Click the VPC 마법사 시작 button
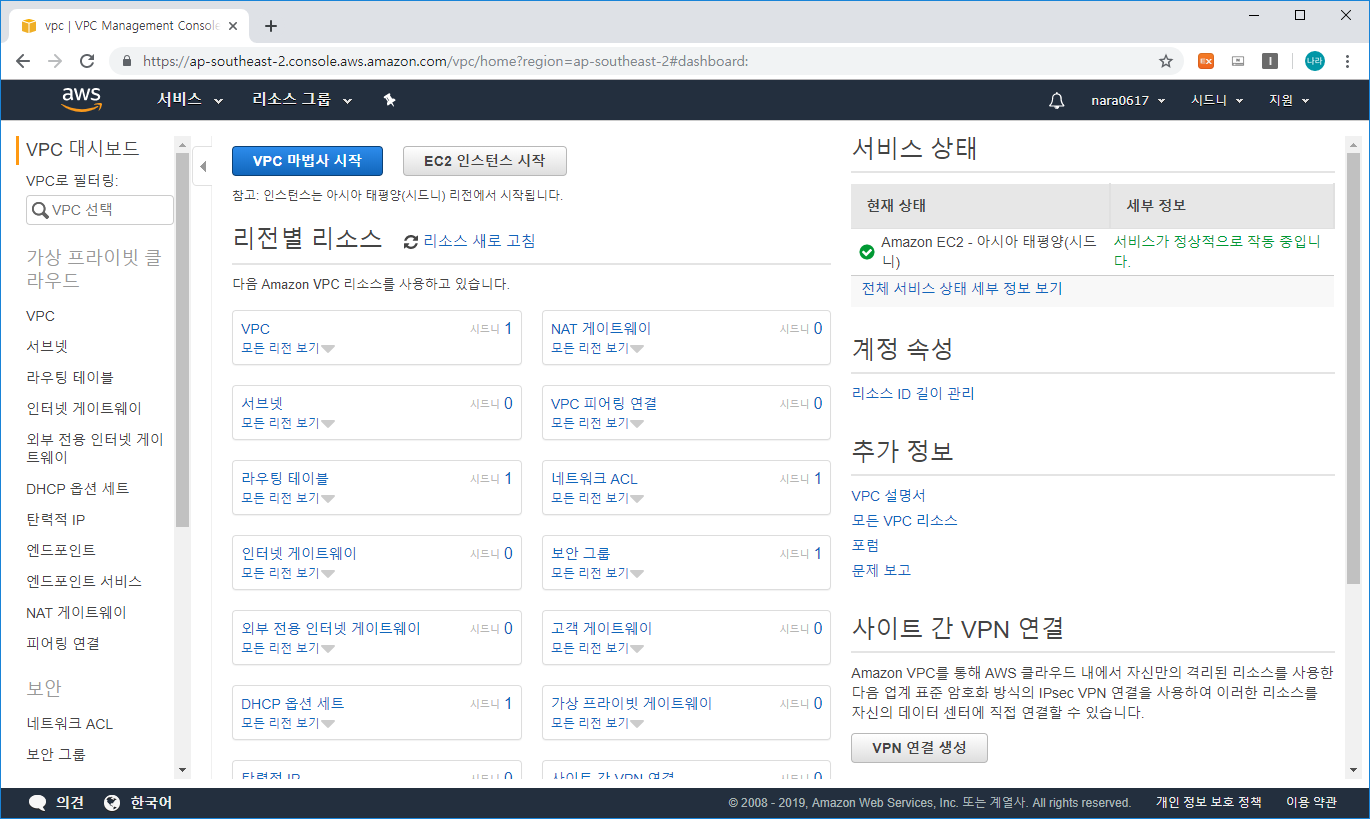The height and width of the screenshot is (819, 1370). pos(307,161)
